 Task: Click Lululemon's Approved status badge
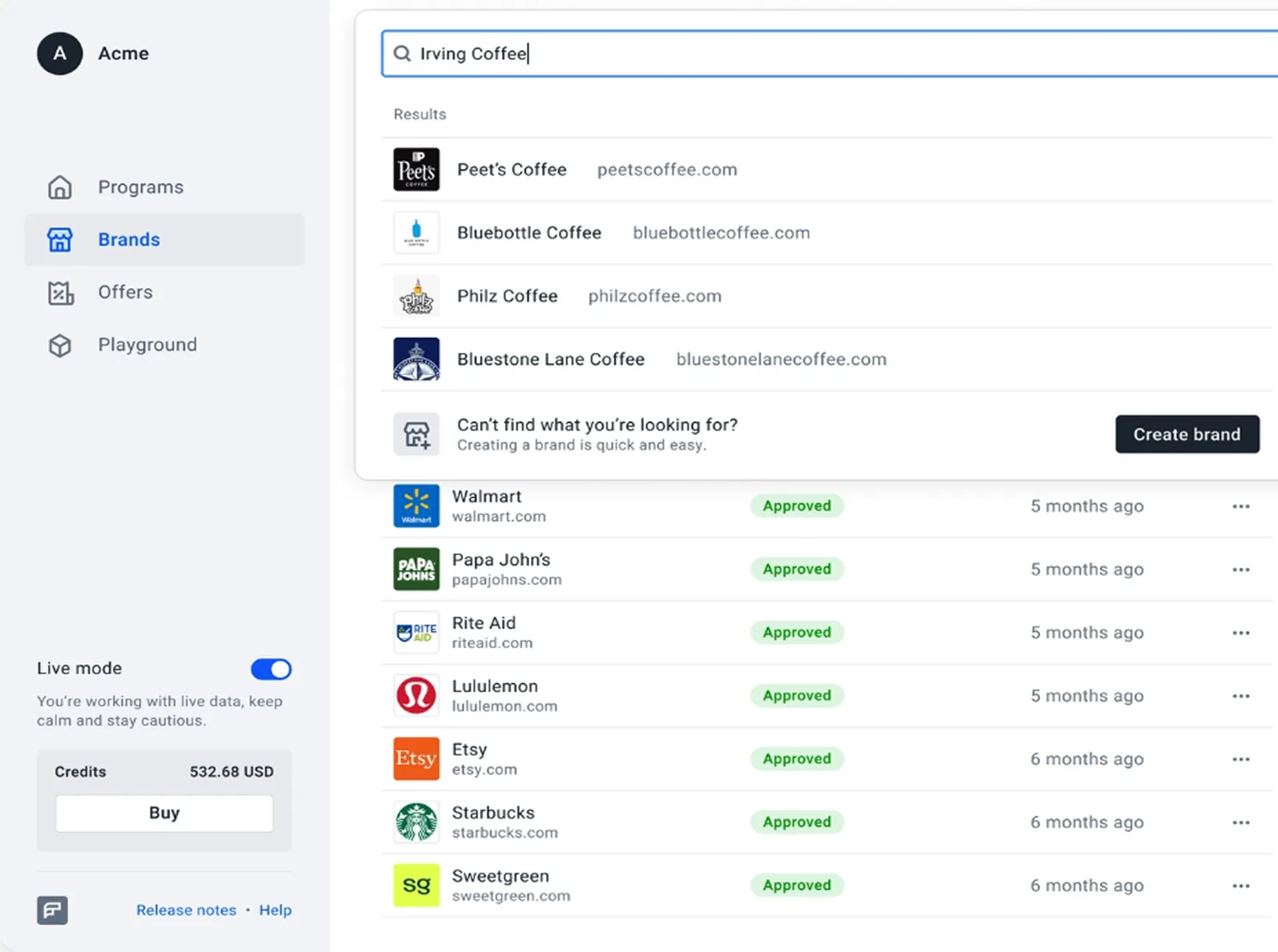(x=797, y=696)
